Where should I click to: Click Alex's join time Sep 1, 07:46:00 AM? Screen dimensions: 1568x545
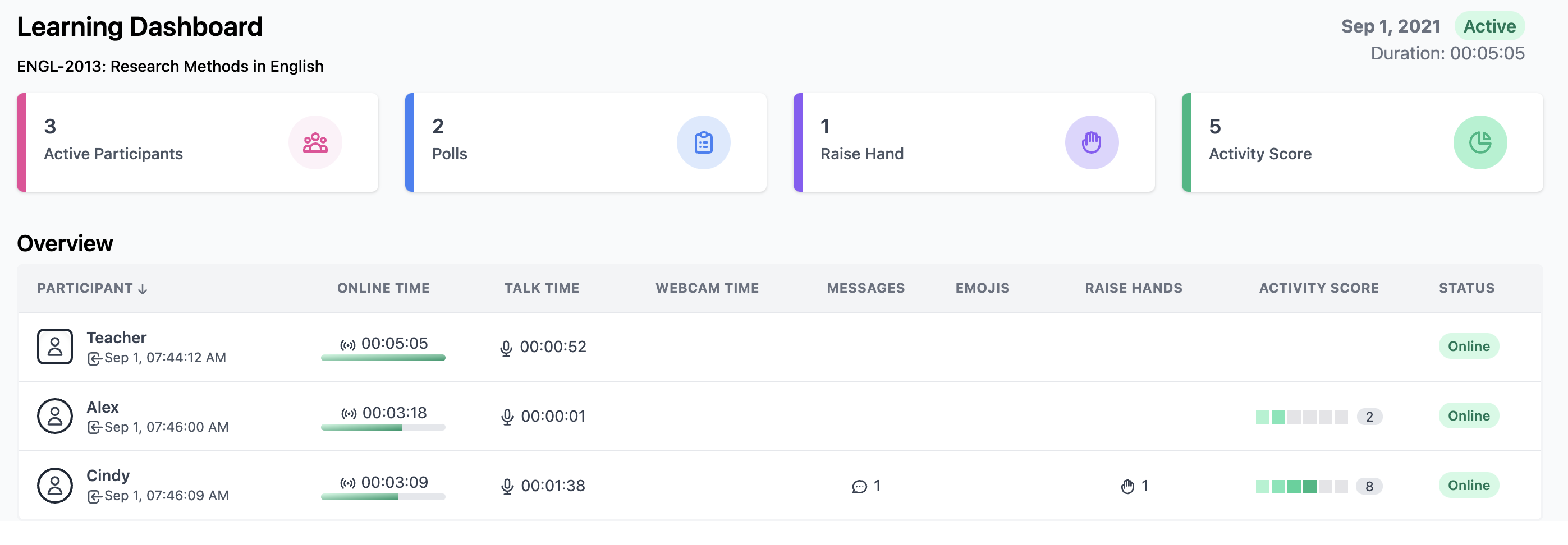pos(166,427)
